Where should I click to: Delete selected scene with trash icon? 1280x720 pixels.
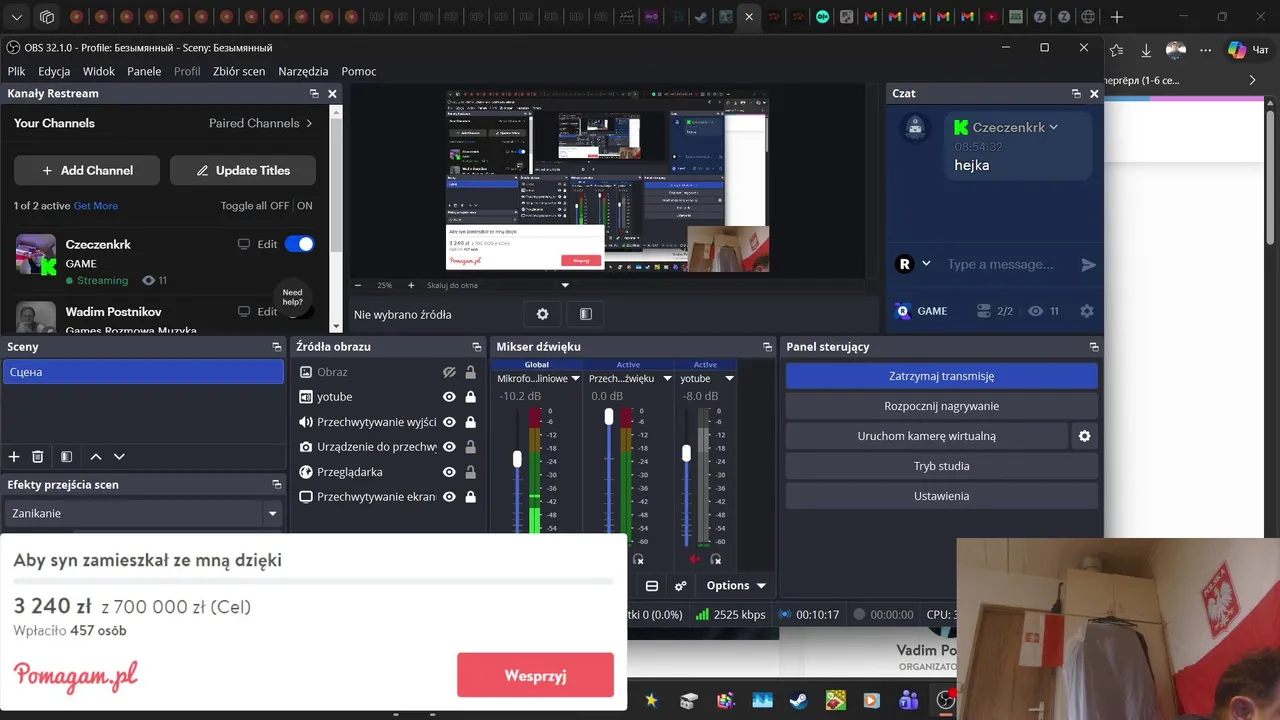[38, 457]
